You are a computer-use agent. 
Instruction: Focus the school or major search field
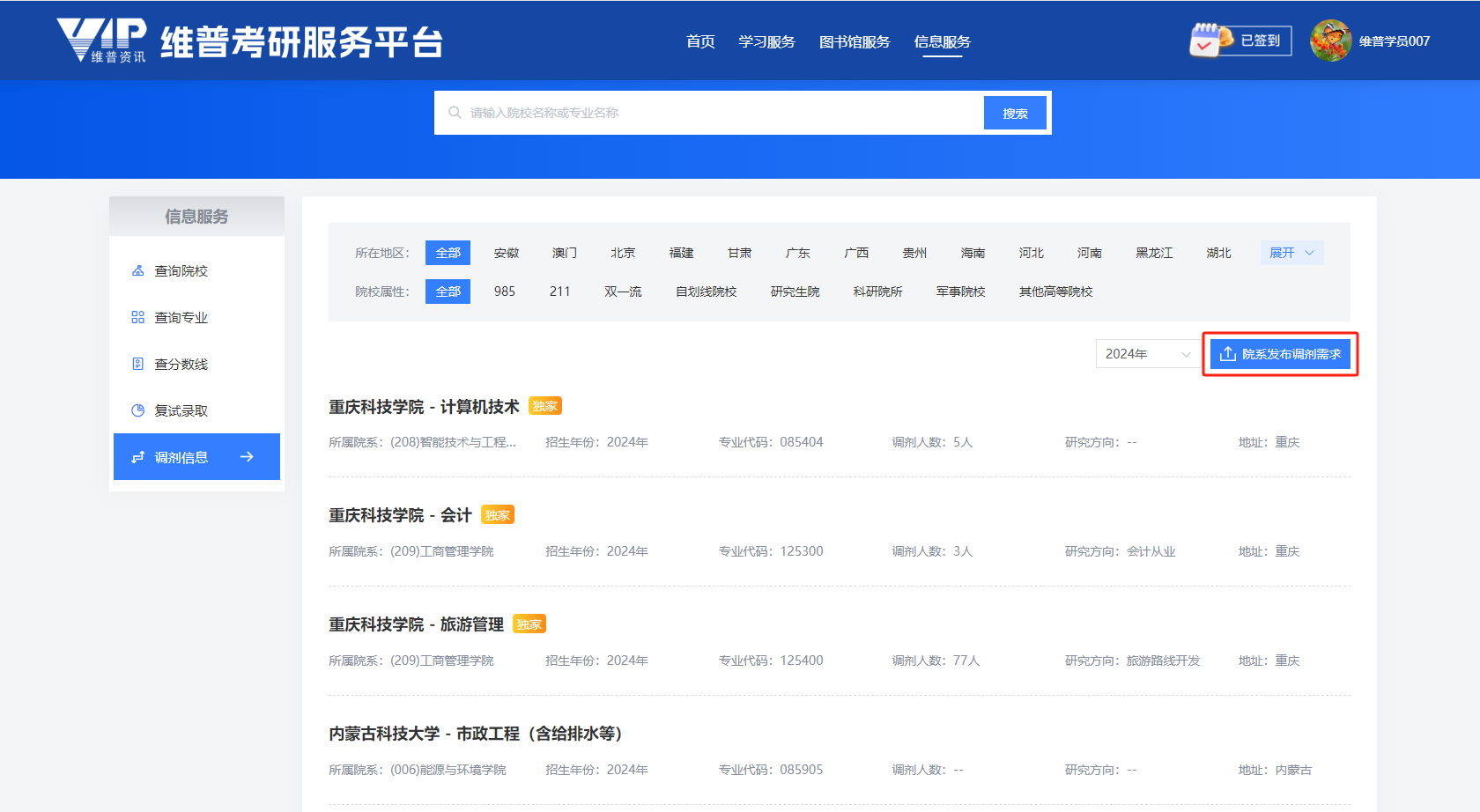pyautogui.click(x=709, y=113)
